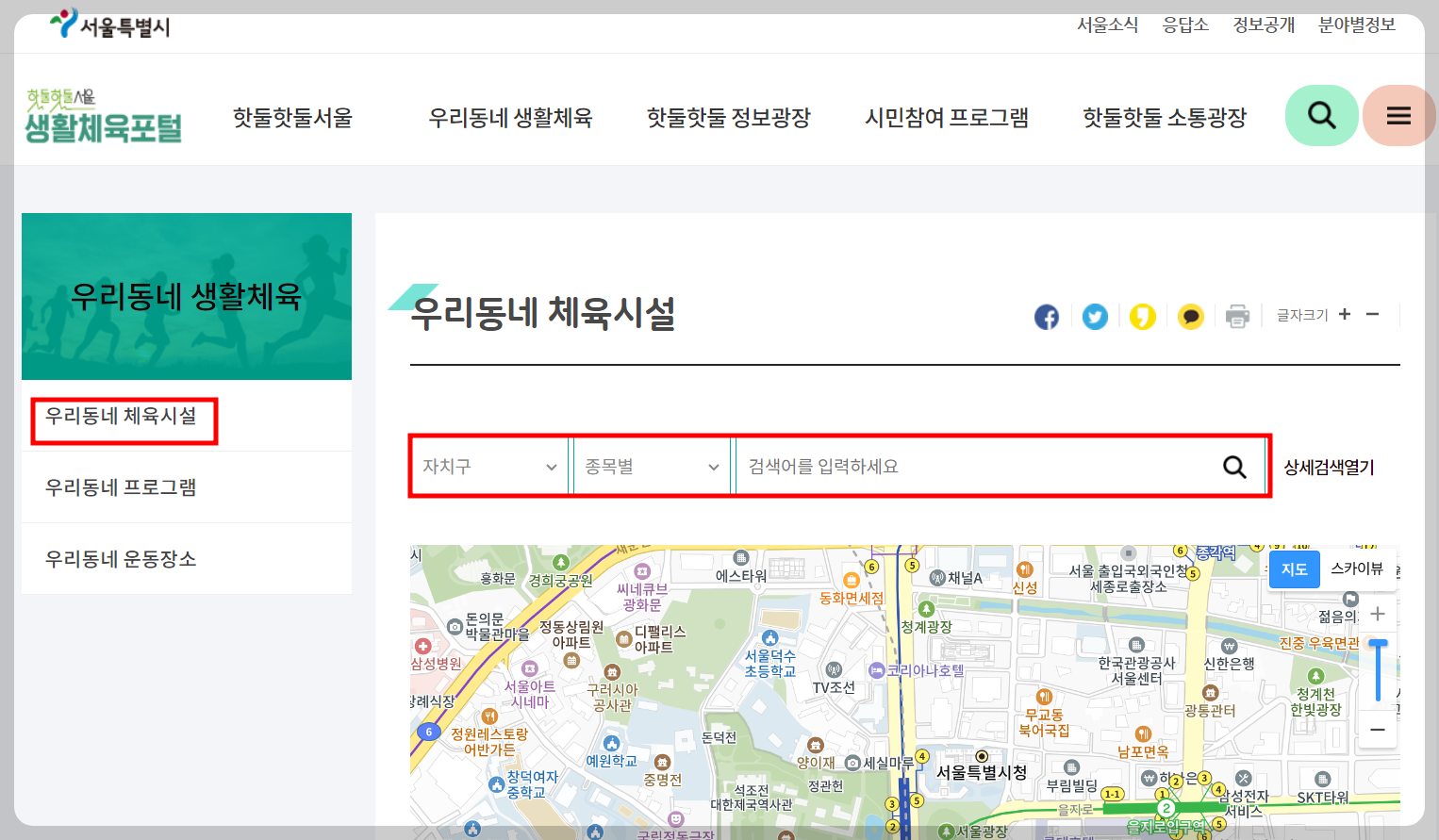Select 시민참여 프로그램 menu item

point(946,117)
